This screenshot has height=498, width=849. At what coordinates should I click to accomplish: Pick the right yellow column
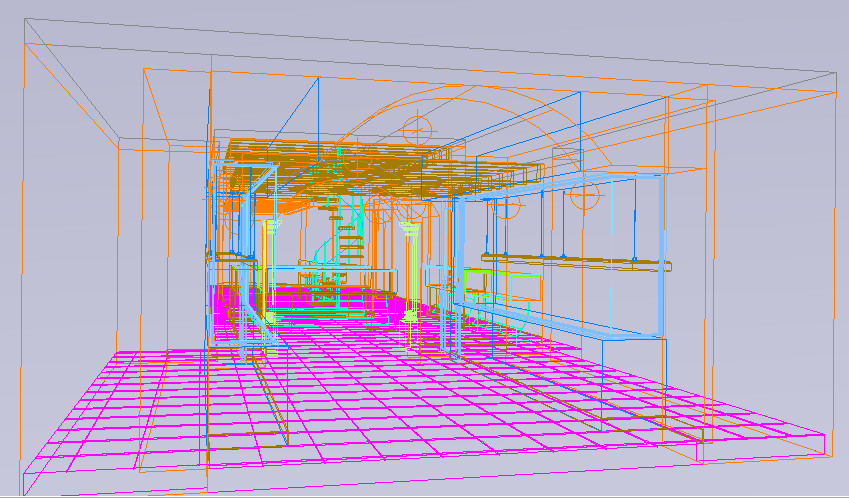coord(409,270)
